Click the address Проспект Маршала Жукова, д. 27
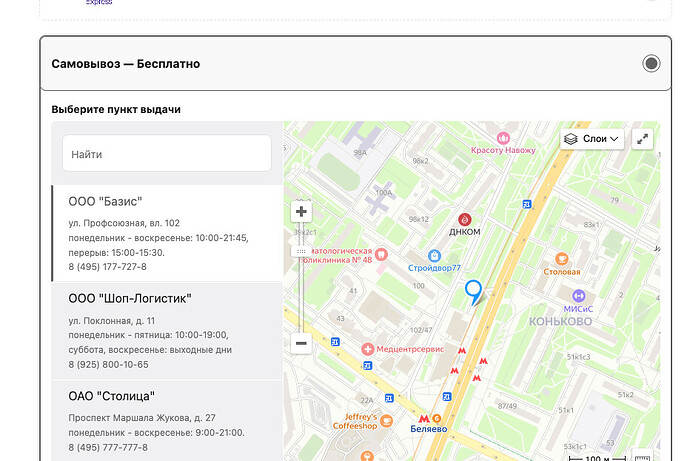Image resolution: width=690 pixels, height=461 pixels. pos(142,417)
